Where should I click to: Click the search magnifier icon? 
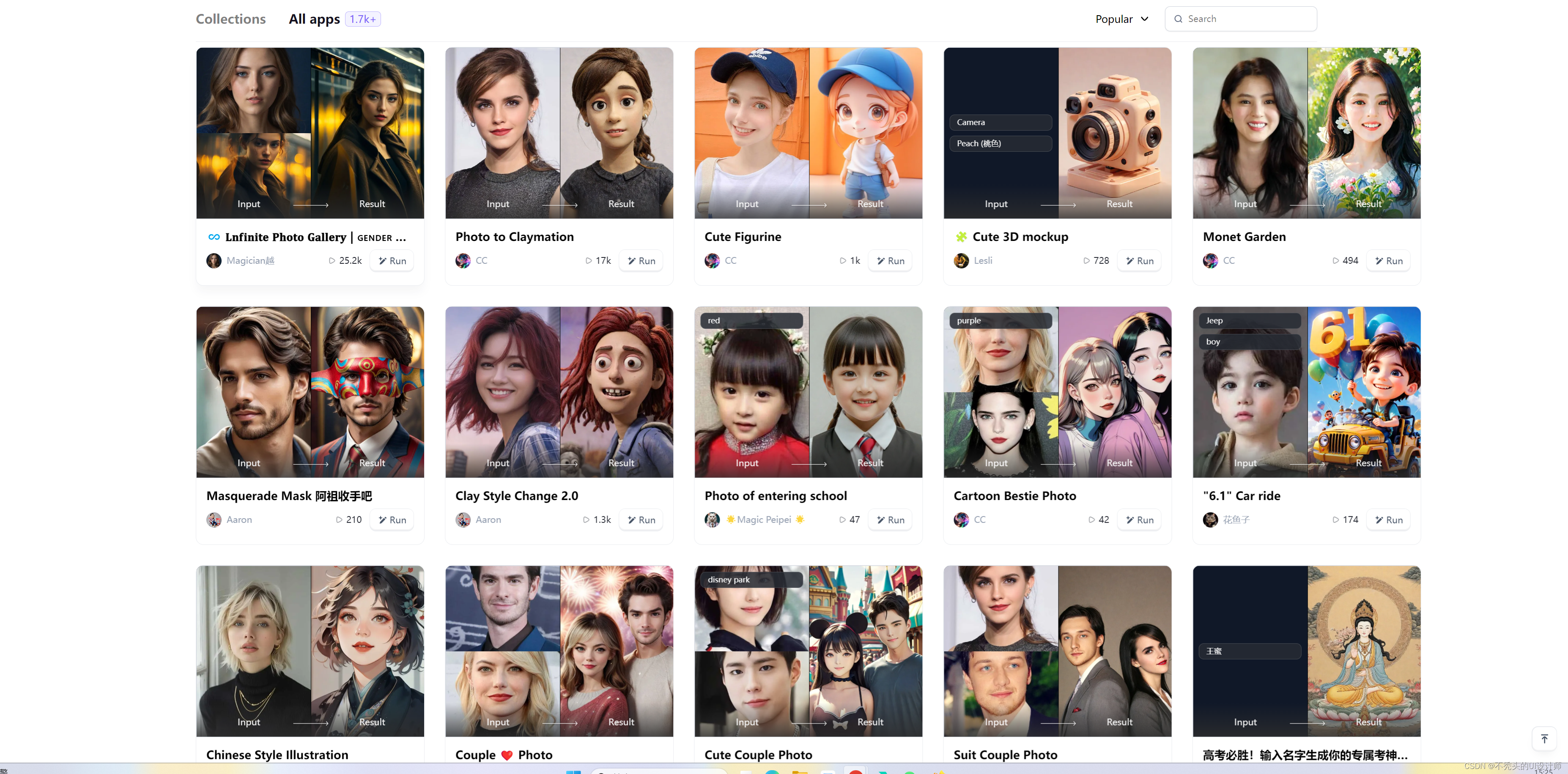(x=1179, y=19)
